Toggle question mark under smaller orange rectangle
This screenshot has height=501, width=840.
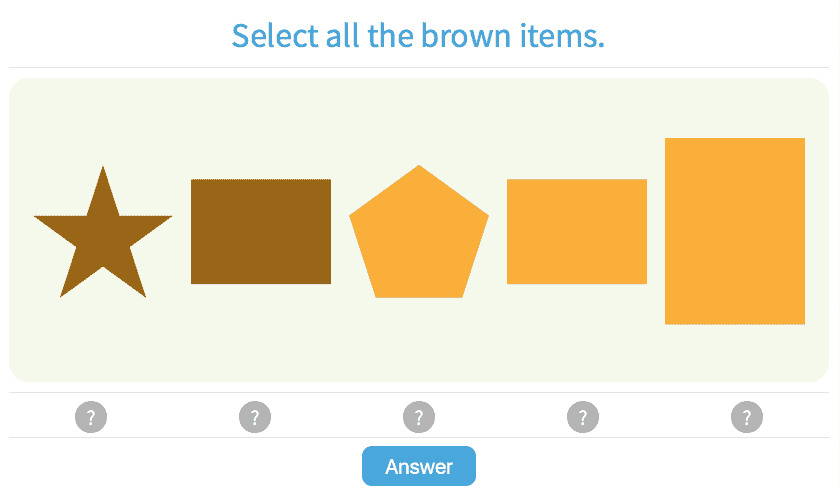(583, 417)
